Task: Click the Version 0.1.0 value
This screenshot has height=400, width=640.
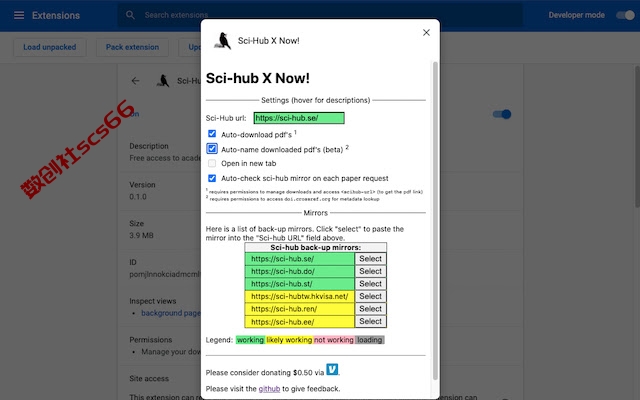Action: [138, 197]
